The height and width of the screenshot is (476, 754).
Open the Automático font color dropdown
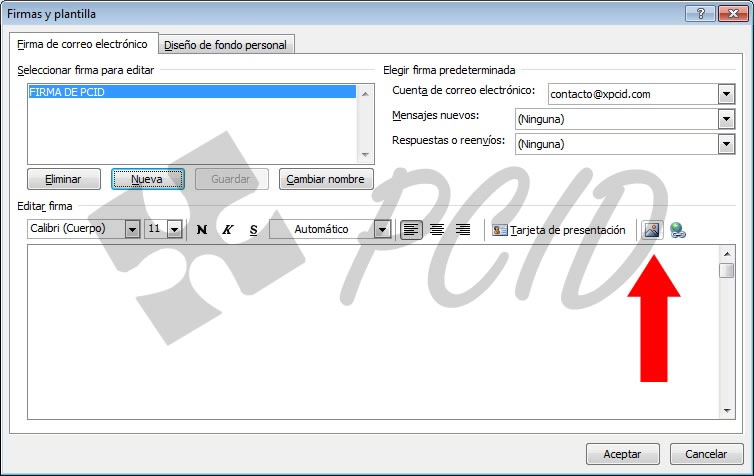(382, 229)
